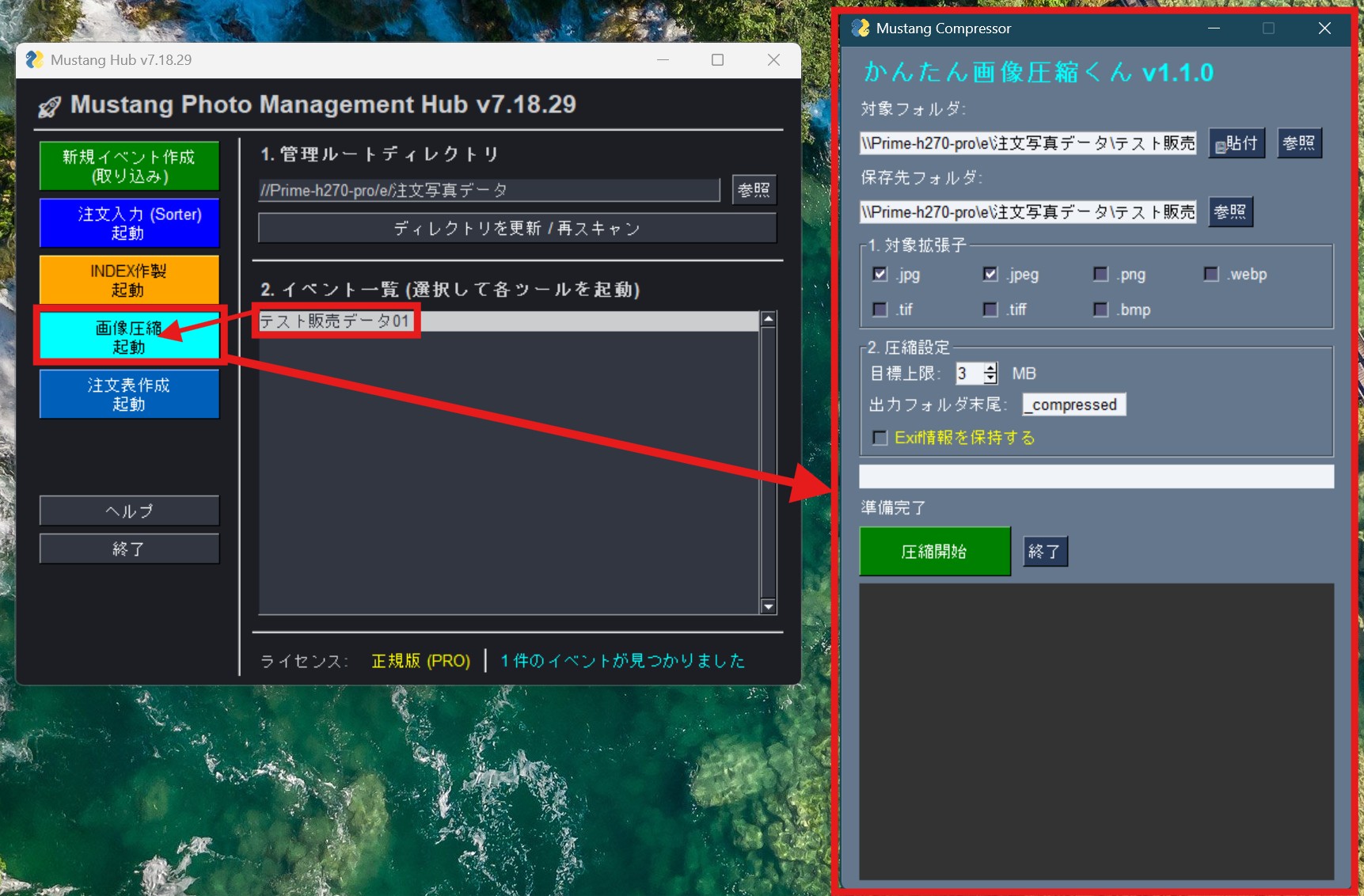Viewport: 1364px width, 896px height.
Task: Click 終了 button in Mustang Compressor
Action: point(1045,552)
